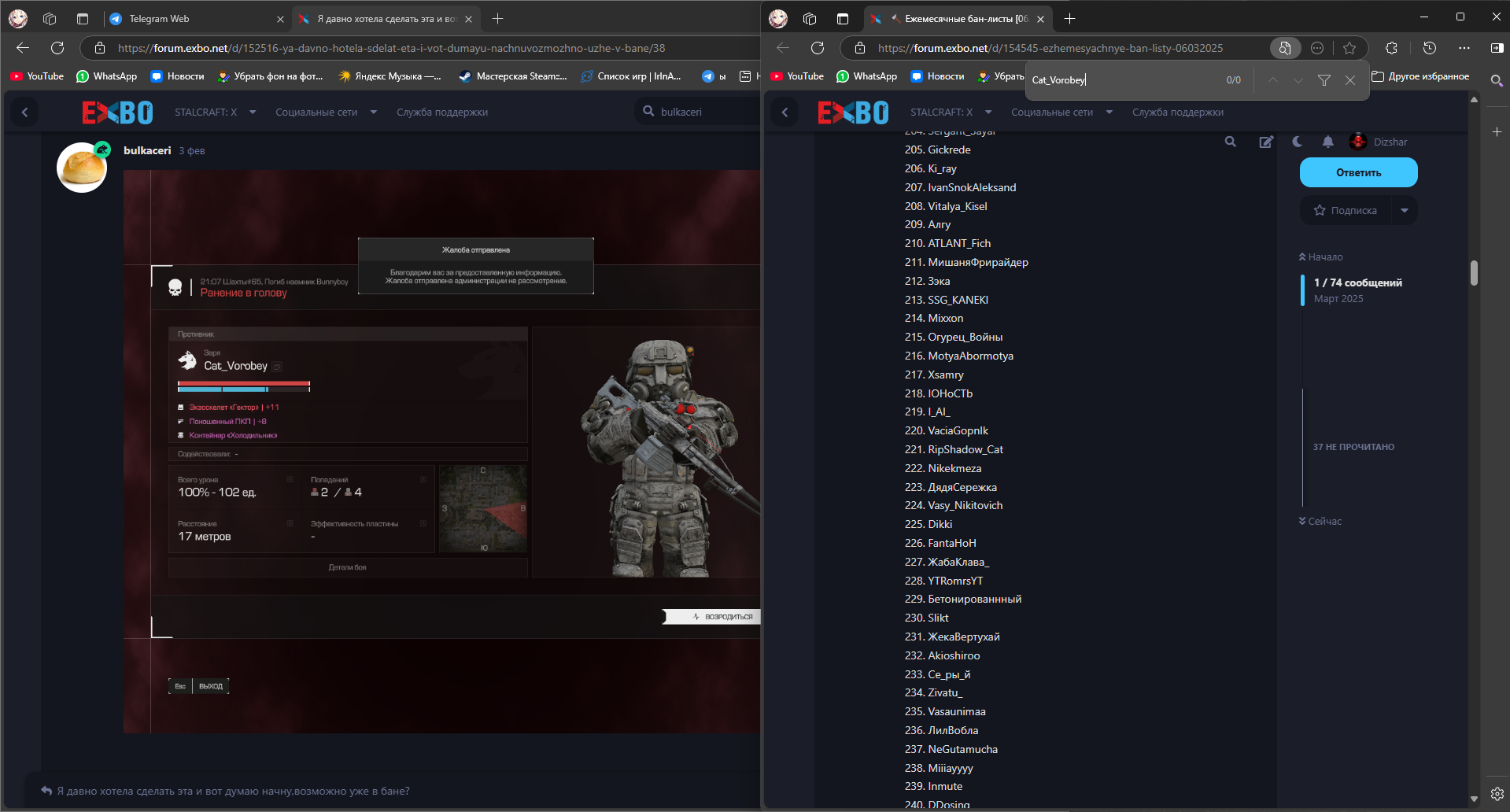The width and height of the screenshot is (1510, 812).
Task: Expand Подписка dropdown arrow
Action: coord(1405,210)
